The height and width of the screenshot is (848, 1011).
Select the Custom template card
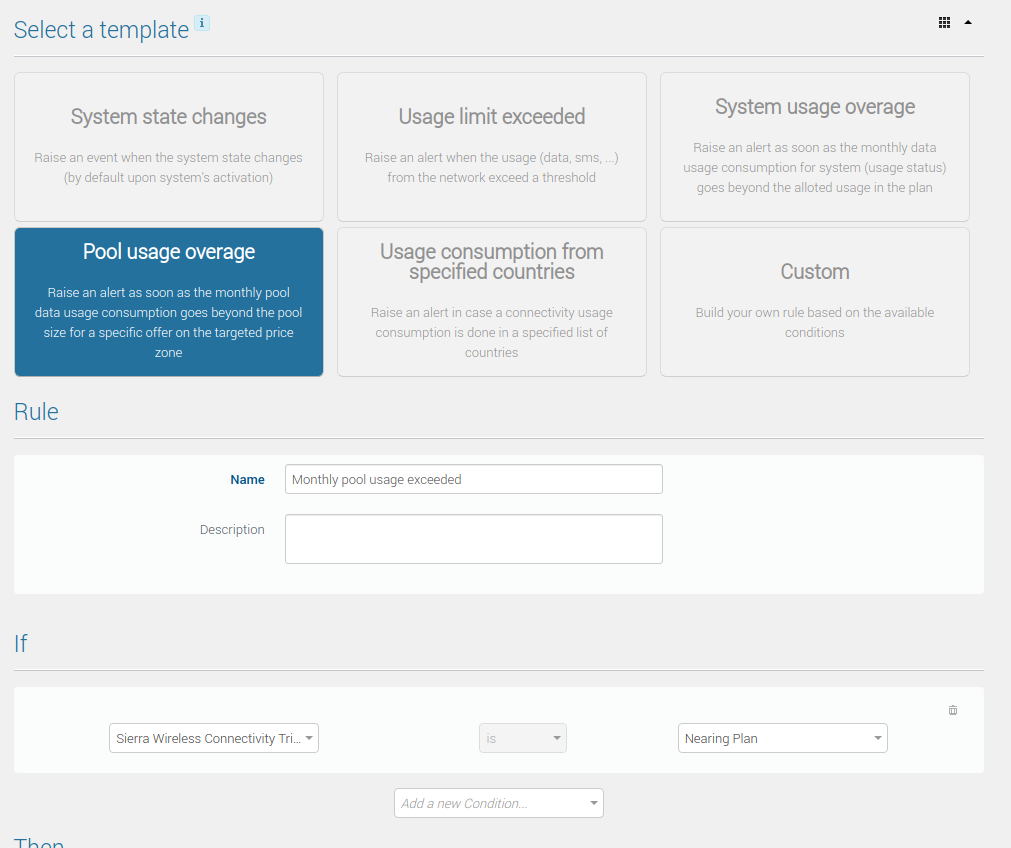(814, 301)
